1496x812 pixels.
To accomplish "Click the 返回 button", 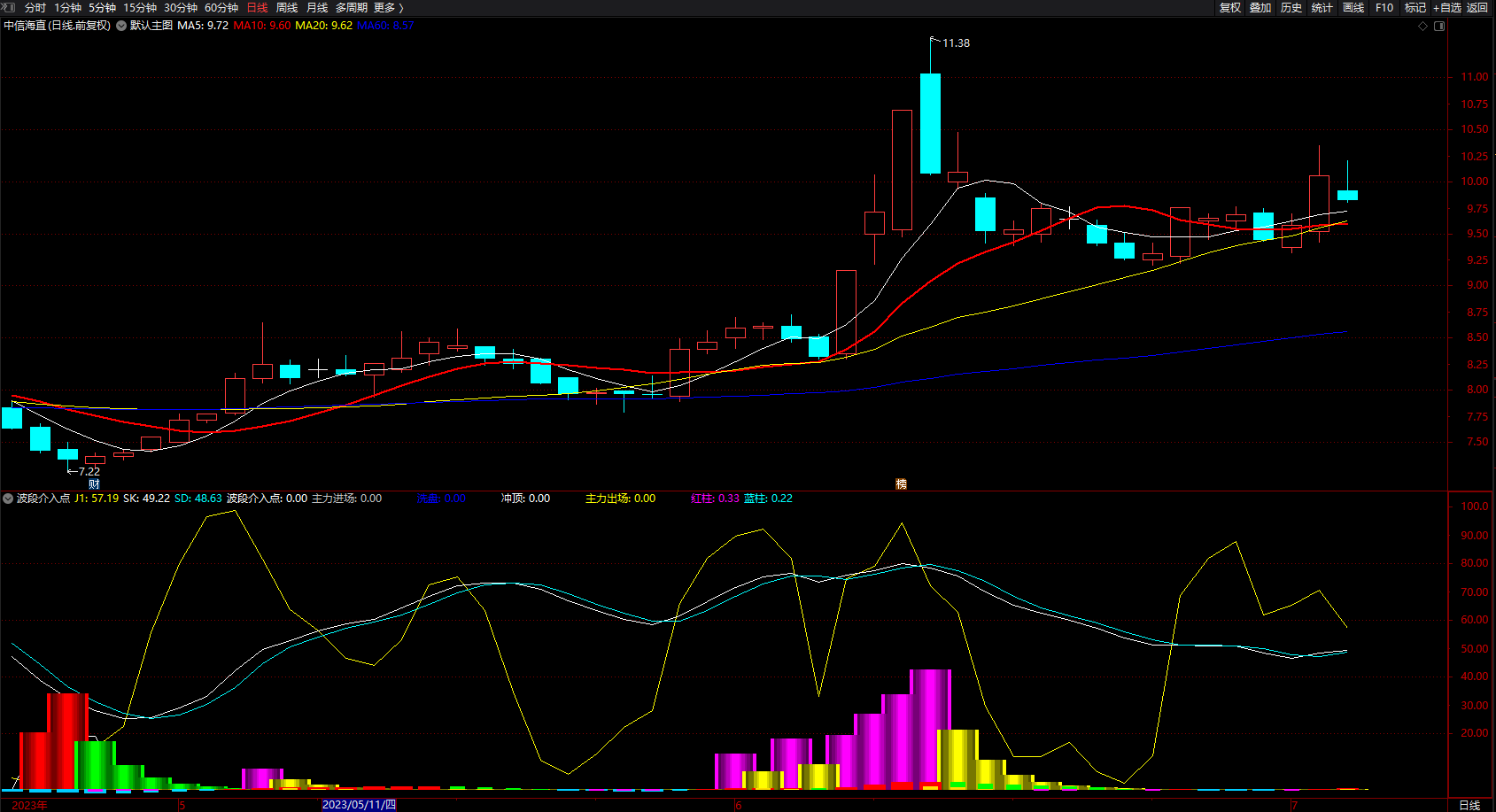I will point(1477,7).
